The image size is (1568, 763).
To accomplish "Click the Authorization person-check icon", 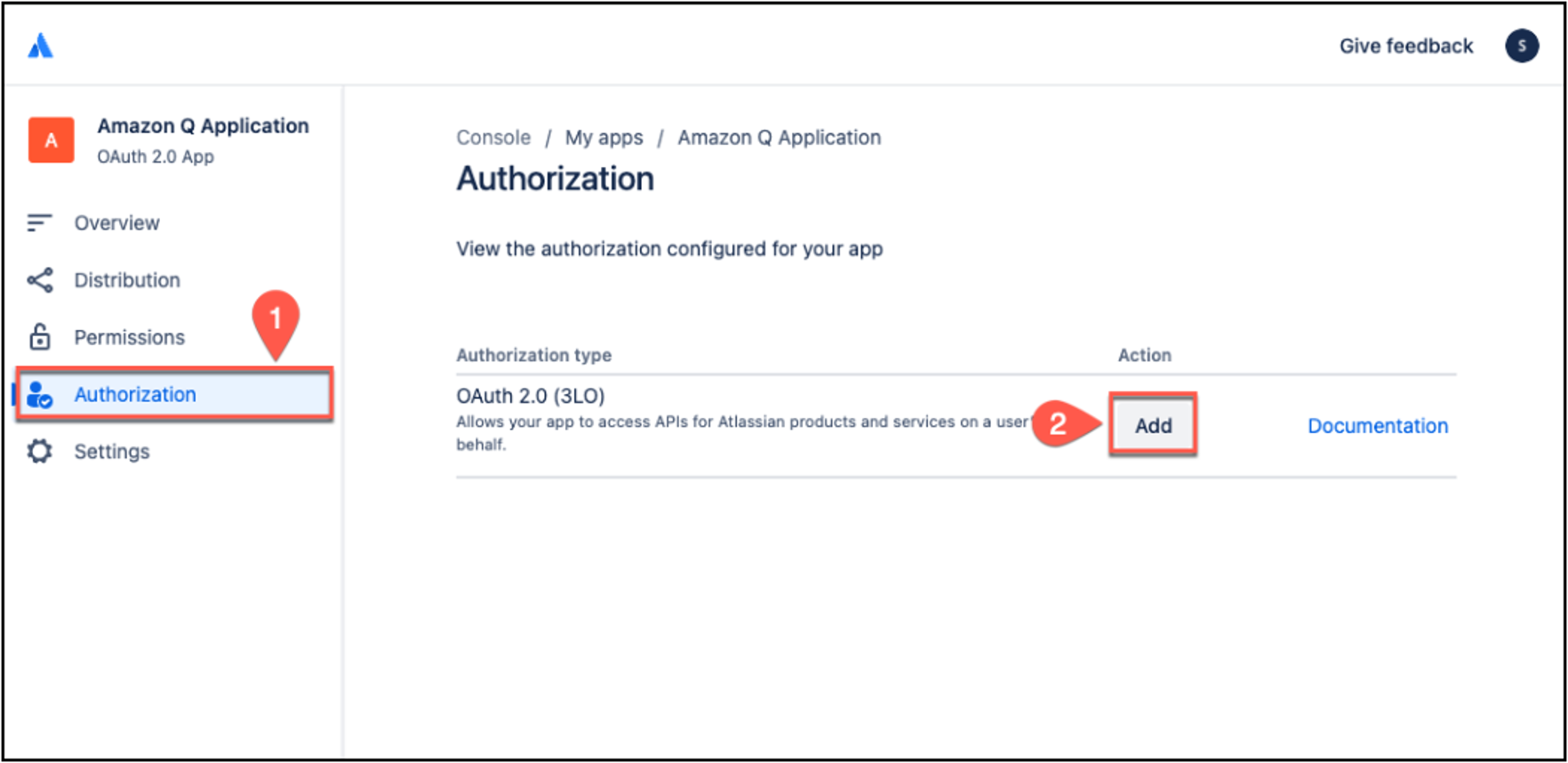I will point(39,394).
